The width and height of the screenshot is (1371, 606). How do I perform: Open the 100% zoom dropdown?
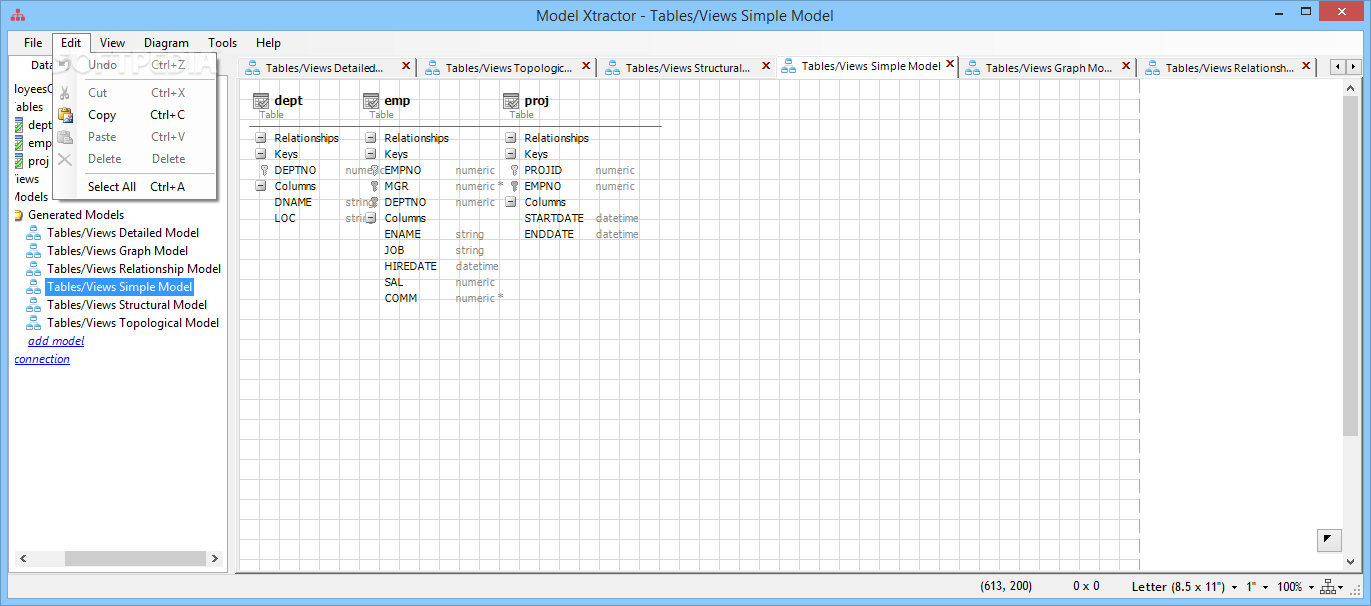coord(1296,587)
